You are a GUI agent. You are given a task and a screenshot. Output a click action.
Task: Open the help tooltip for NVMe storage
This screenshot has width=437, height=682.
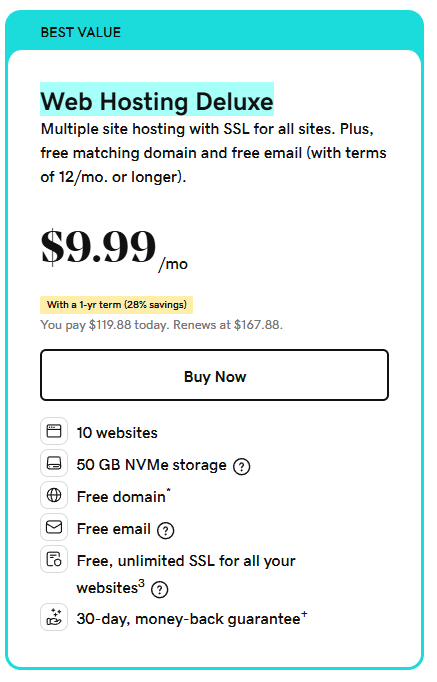tap(241, 466)
